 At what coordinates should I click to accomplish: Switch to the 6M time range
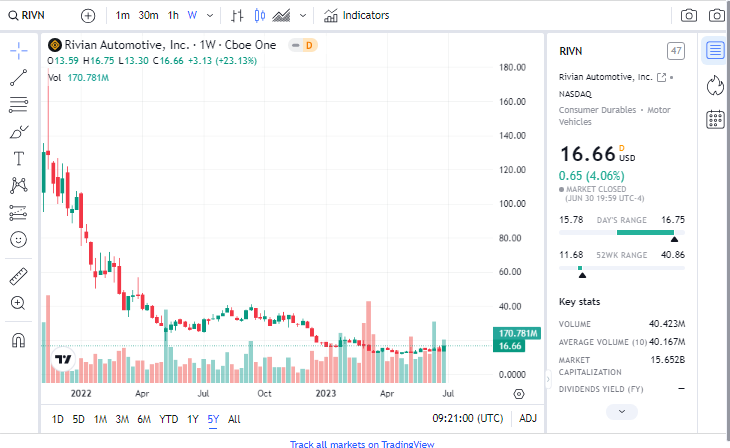pyautogui.click(x=144, y=419)
